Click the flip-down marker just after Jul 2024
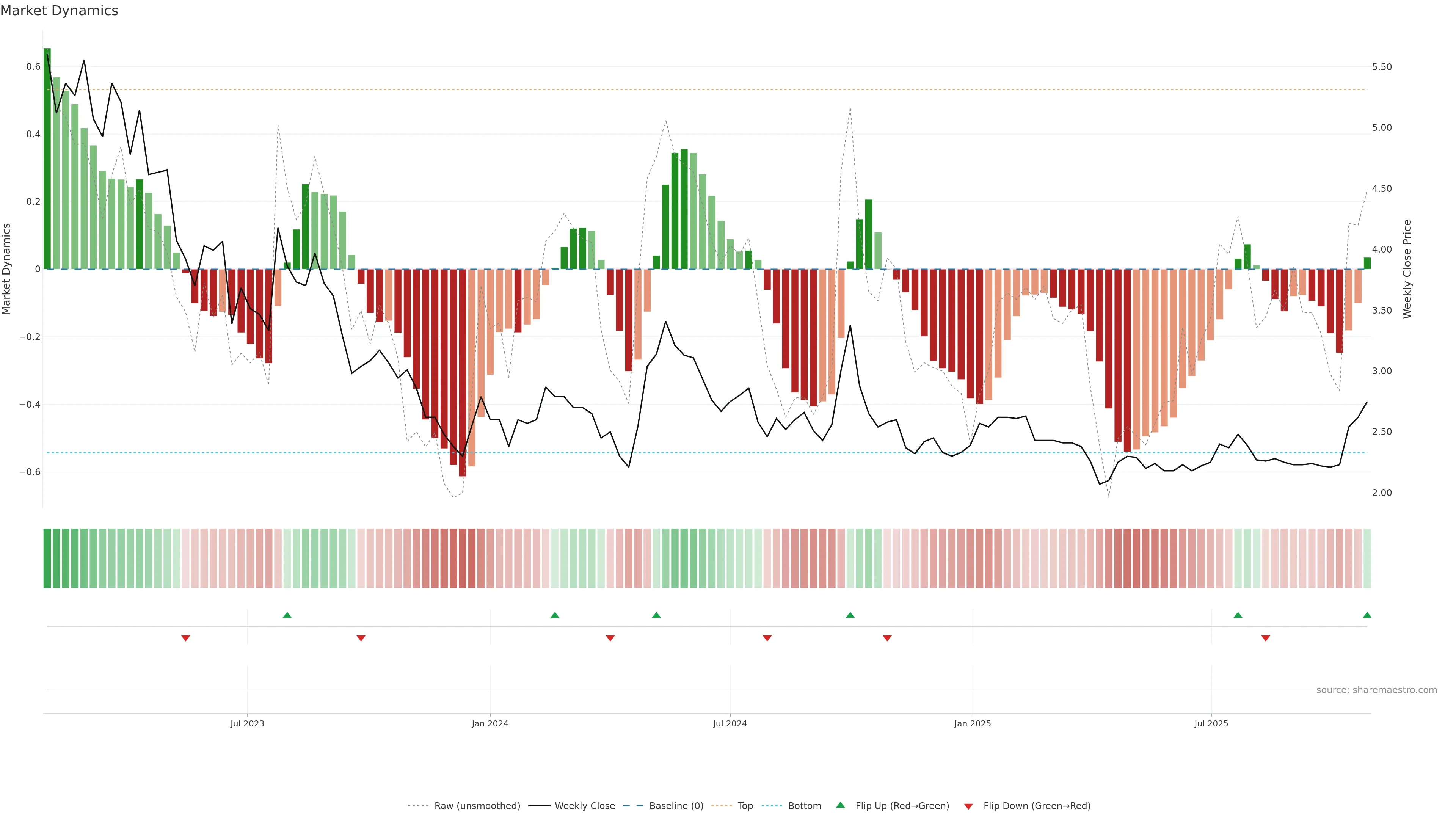Image resolution: width=1456 pixels, height=819 pixels. pyautogui.click(x=767, y=638)
